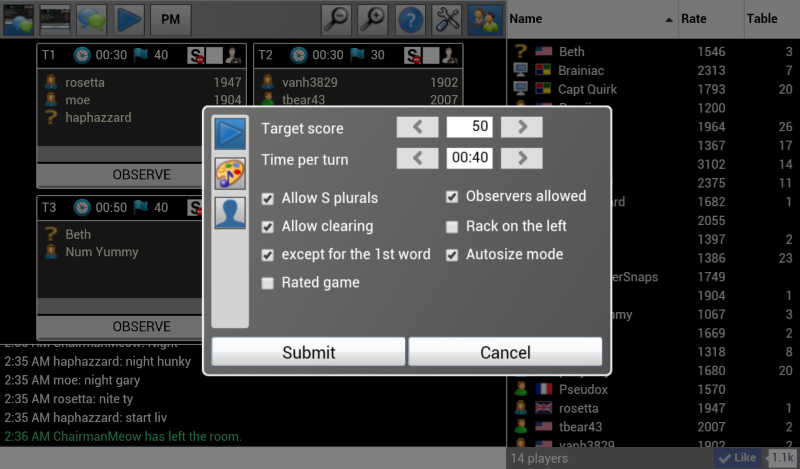800x469 pixels.
Task: Open the game settings play tab in dialog
Action: pyautogui.click(x=230, y=133)
